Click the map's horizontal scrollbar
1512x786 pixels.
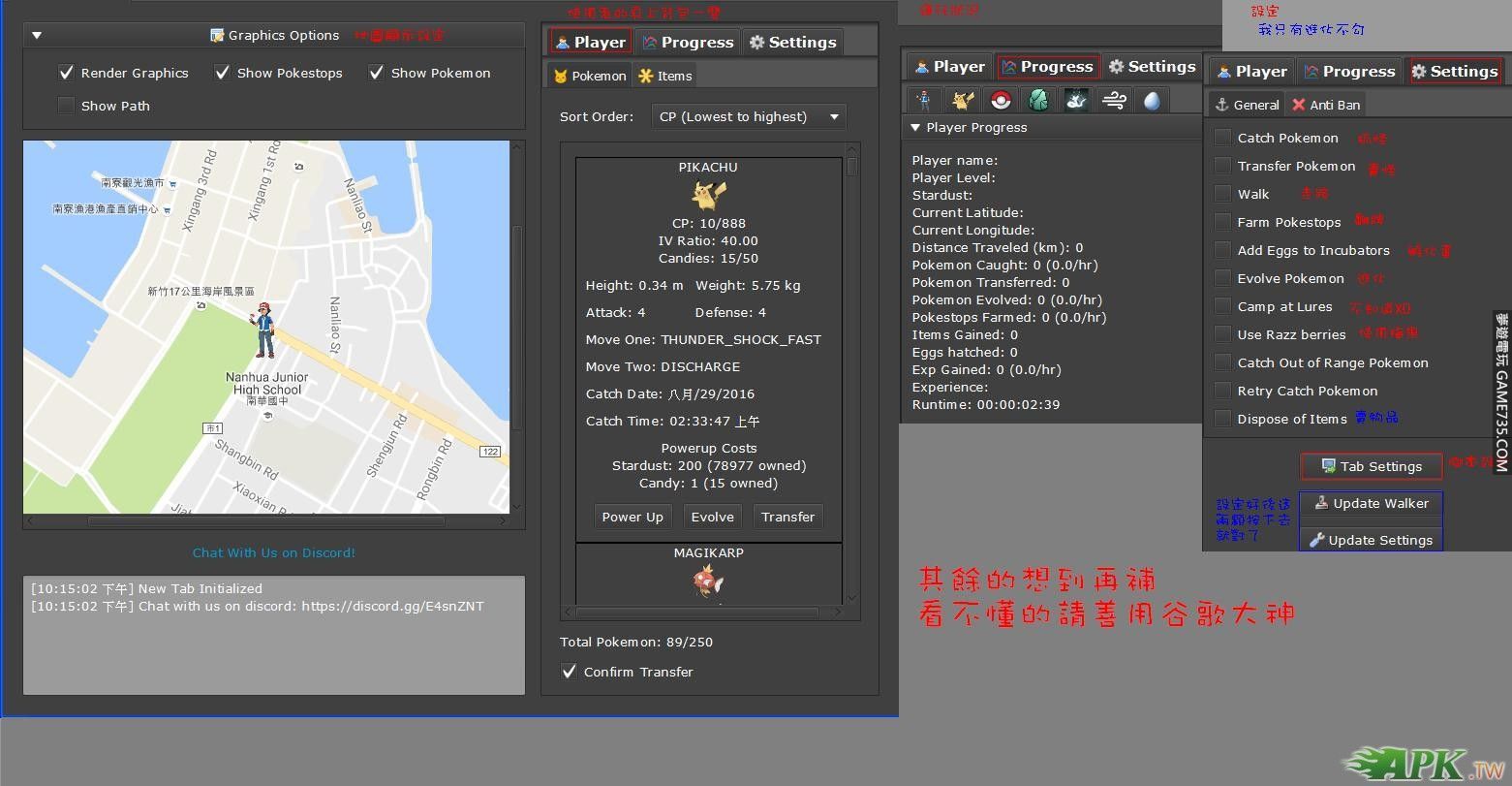(266, 521)
